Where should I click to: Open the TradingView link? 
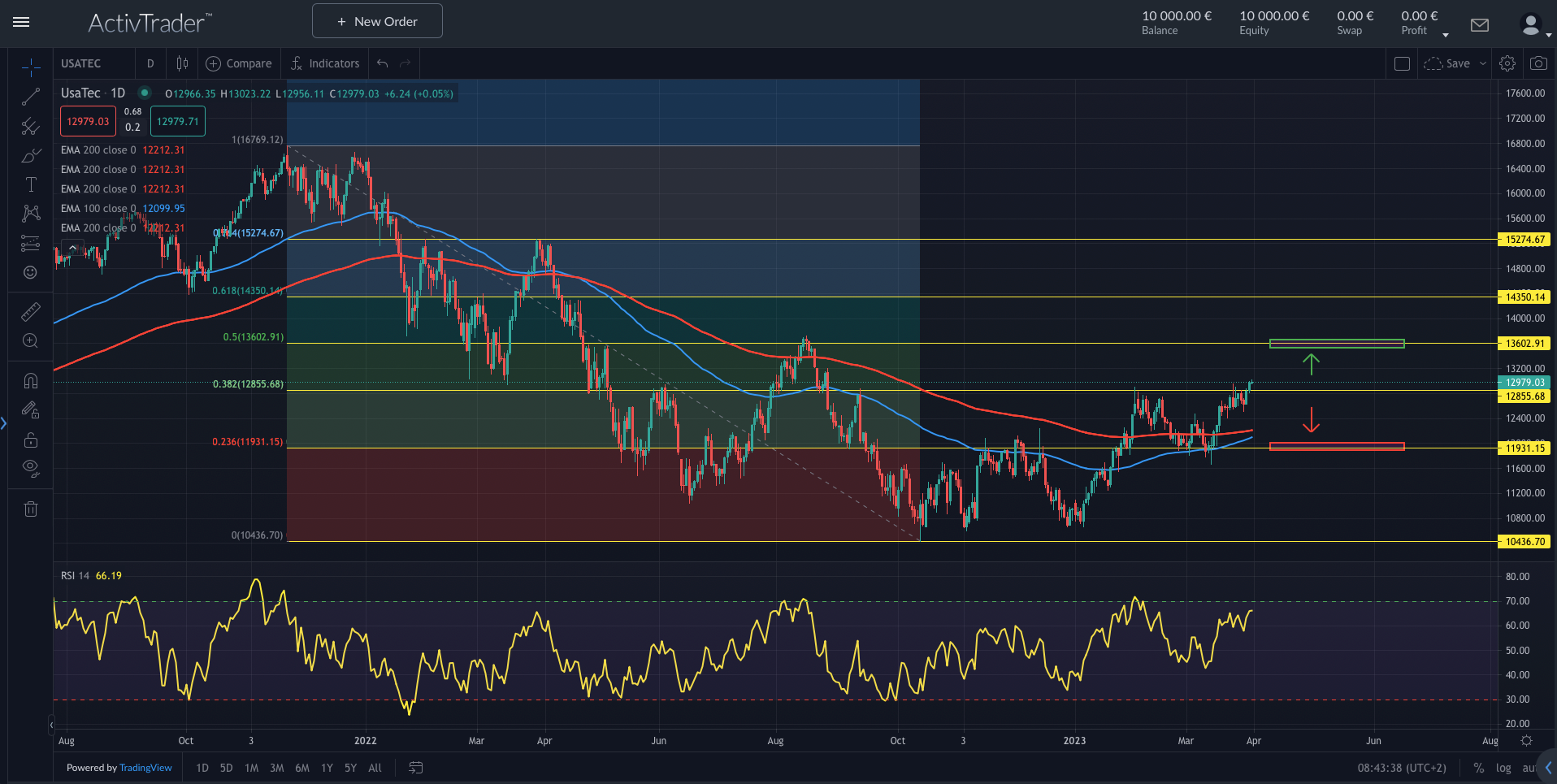click(145, 767)
